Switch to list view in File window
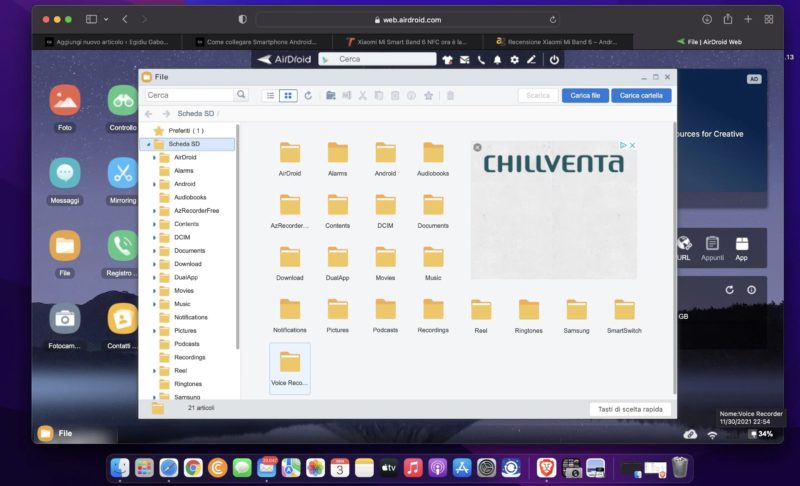 coord(270,95)
